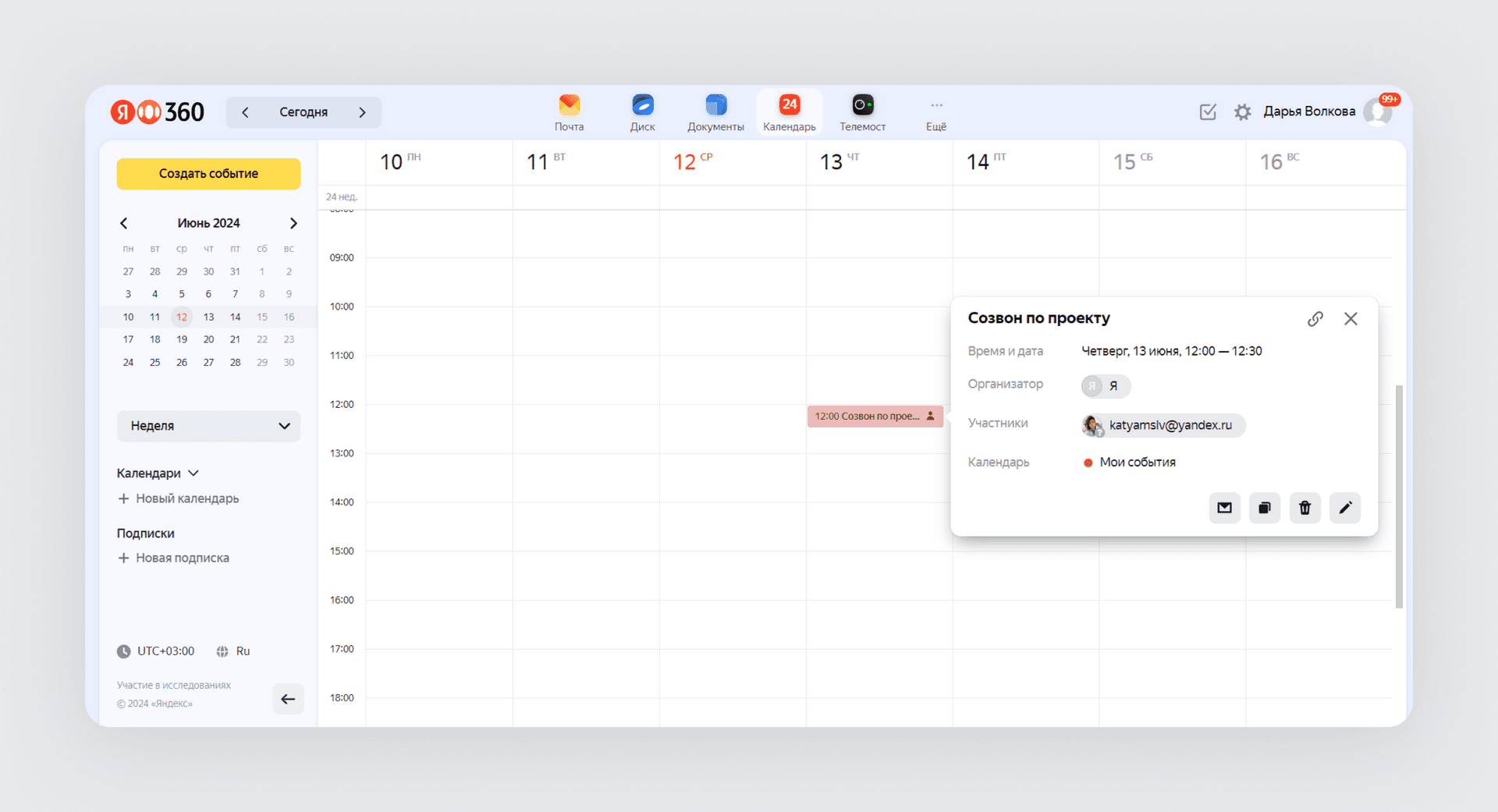The width and height of the screenshot is (1498, 812).
Task: Select day 12 СР column header
Action: click(x=693, y=161)
